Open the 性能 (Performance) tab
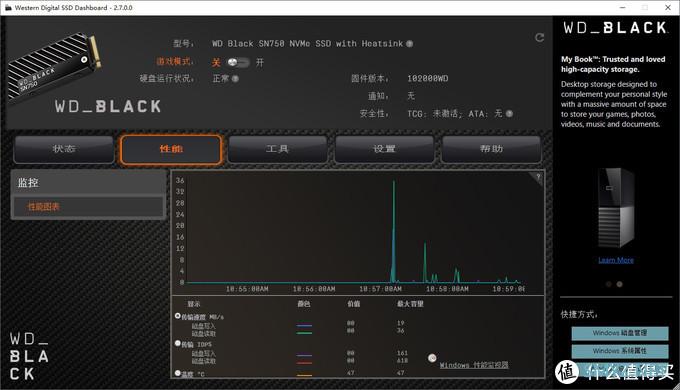Image resolution: width=680 pixels, height=390 pixels. pyautogui.click(x=171, y=149)
